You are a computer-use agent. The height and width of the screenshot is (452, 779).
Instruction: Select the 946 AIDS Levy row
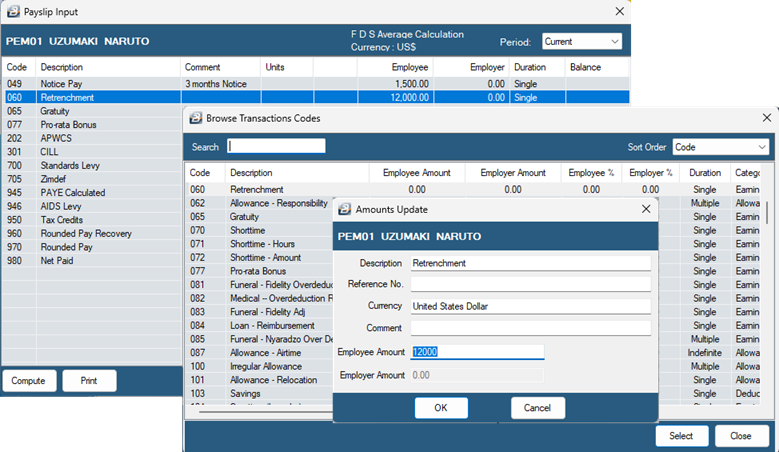coord(93,206)
